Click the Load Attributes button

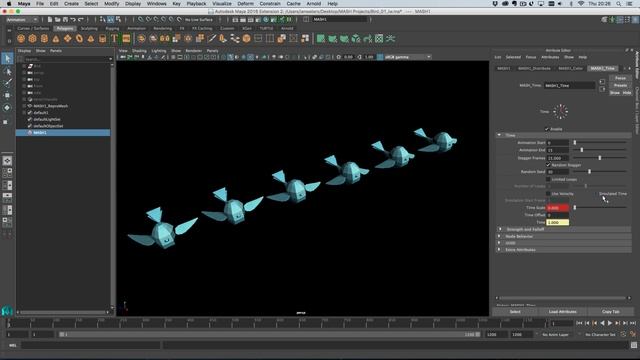click(x=562, y=311)
